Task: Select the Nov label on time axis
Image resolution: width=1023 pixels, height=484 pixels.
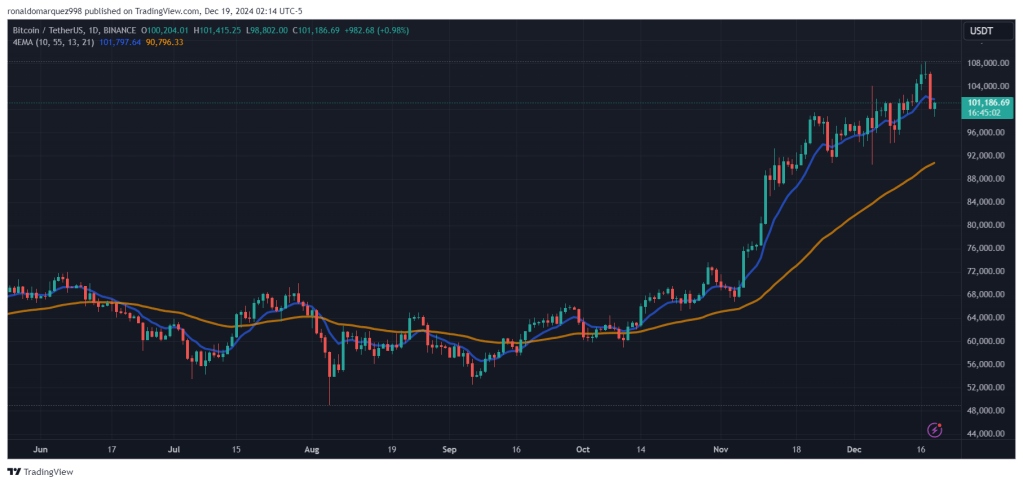Action: 720,450
